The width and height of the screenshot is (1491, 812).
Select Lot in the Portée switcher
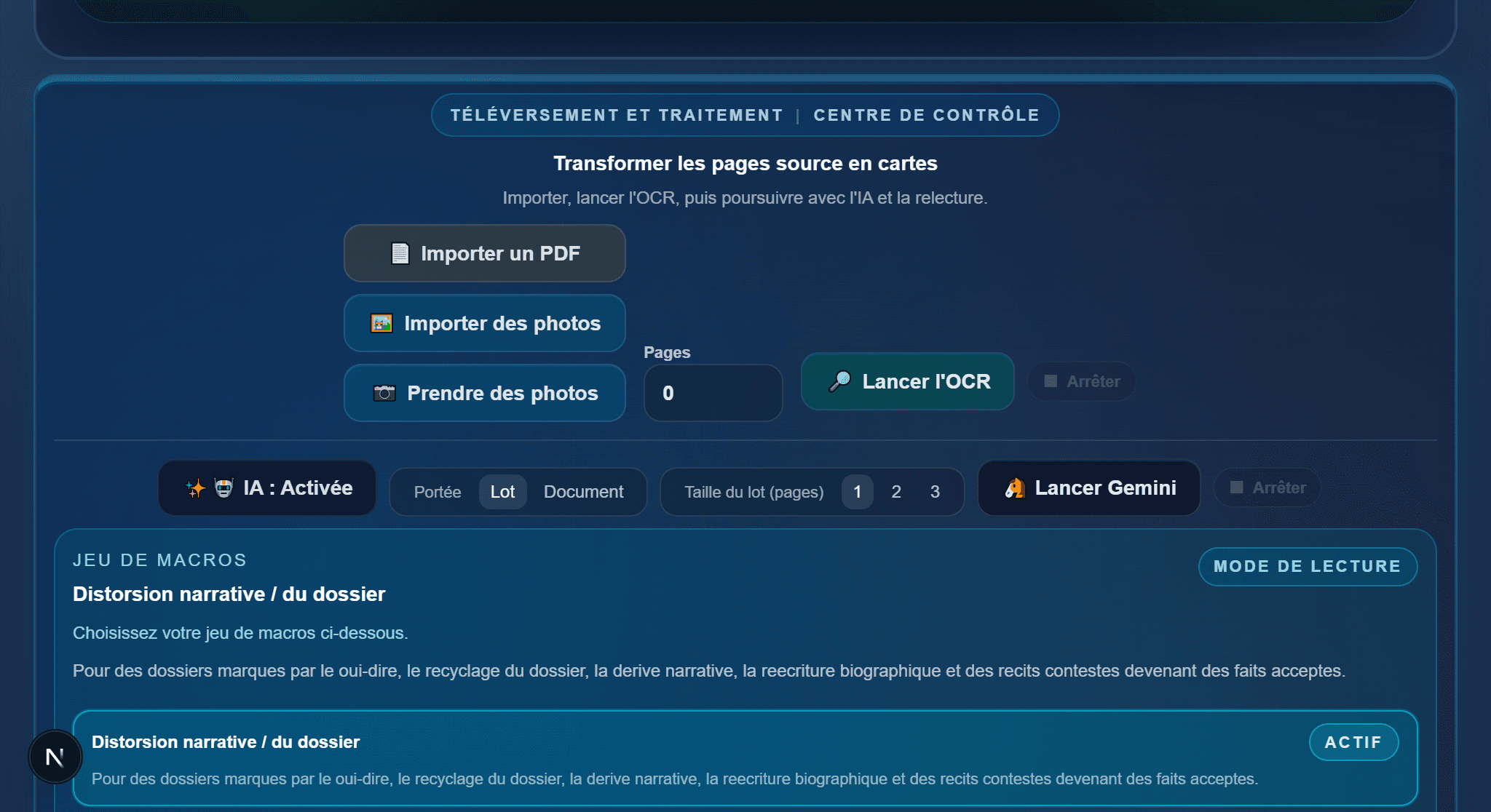pyautogui.click(x=502, y=492)
